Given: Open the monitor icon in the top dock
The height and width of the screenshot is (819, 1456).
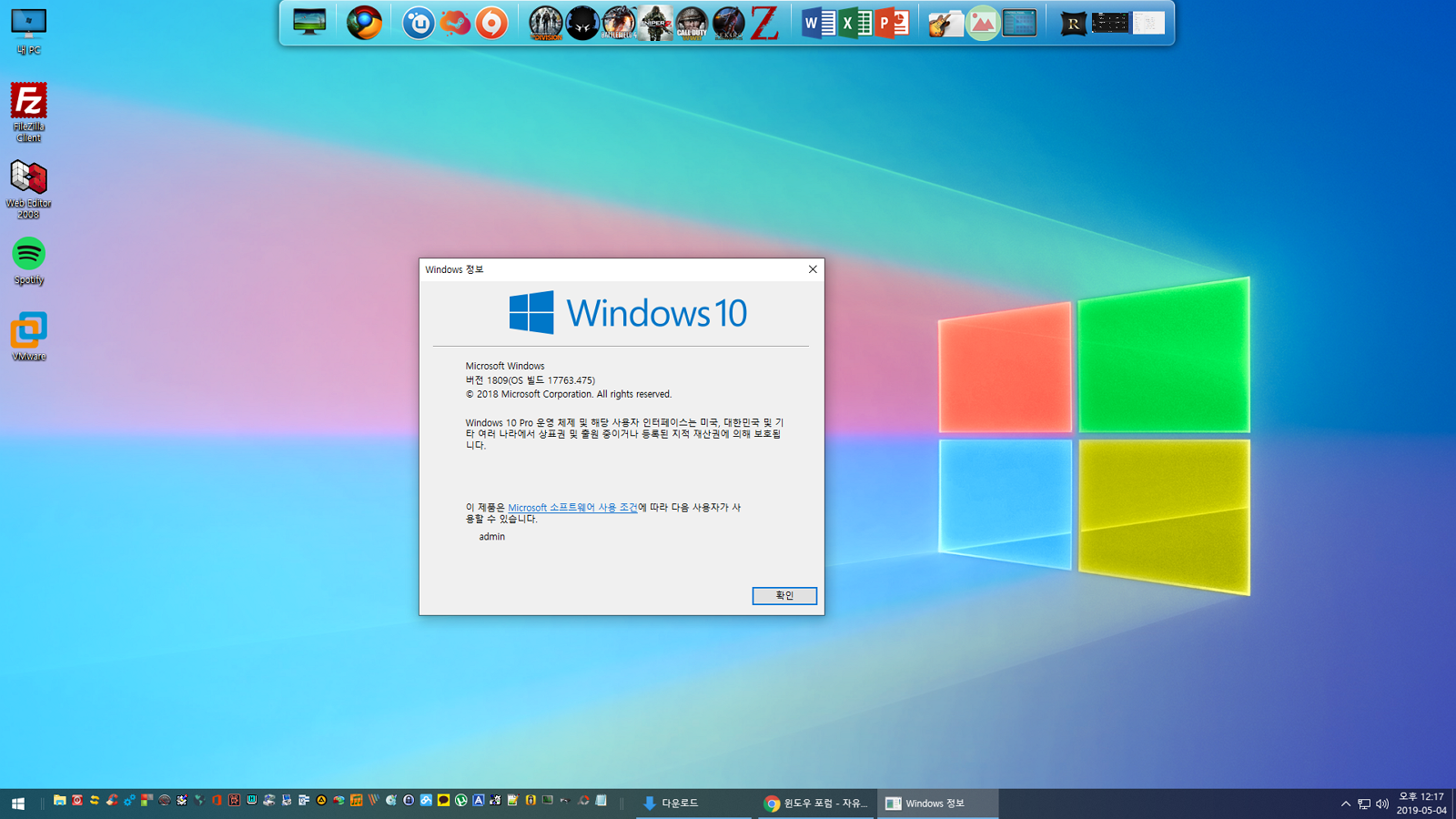Looking at the screenshot, I should (309, 22).
